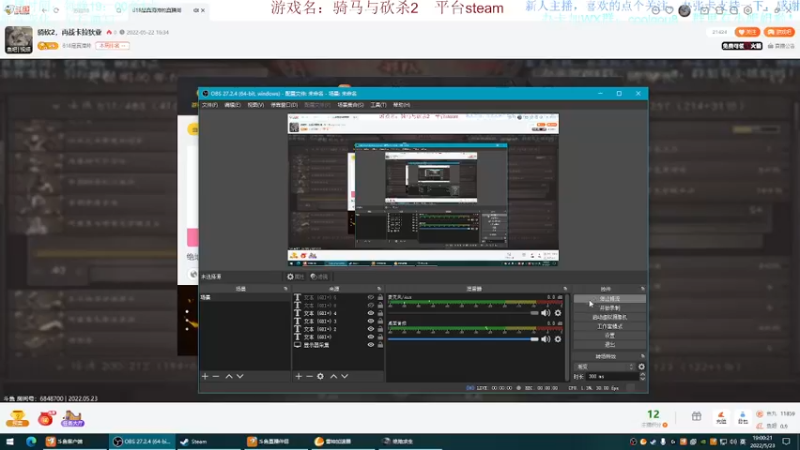Click the orange 关注 follow button in Douyu
Image resolution: width=800 pixels, height=450 pixels.
coord(747,32)
